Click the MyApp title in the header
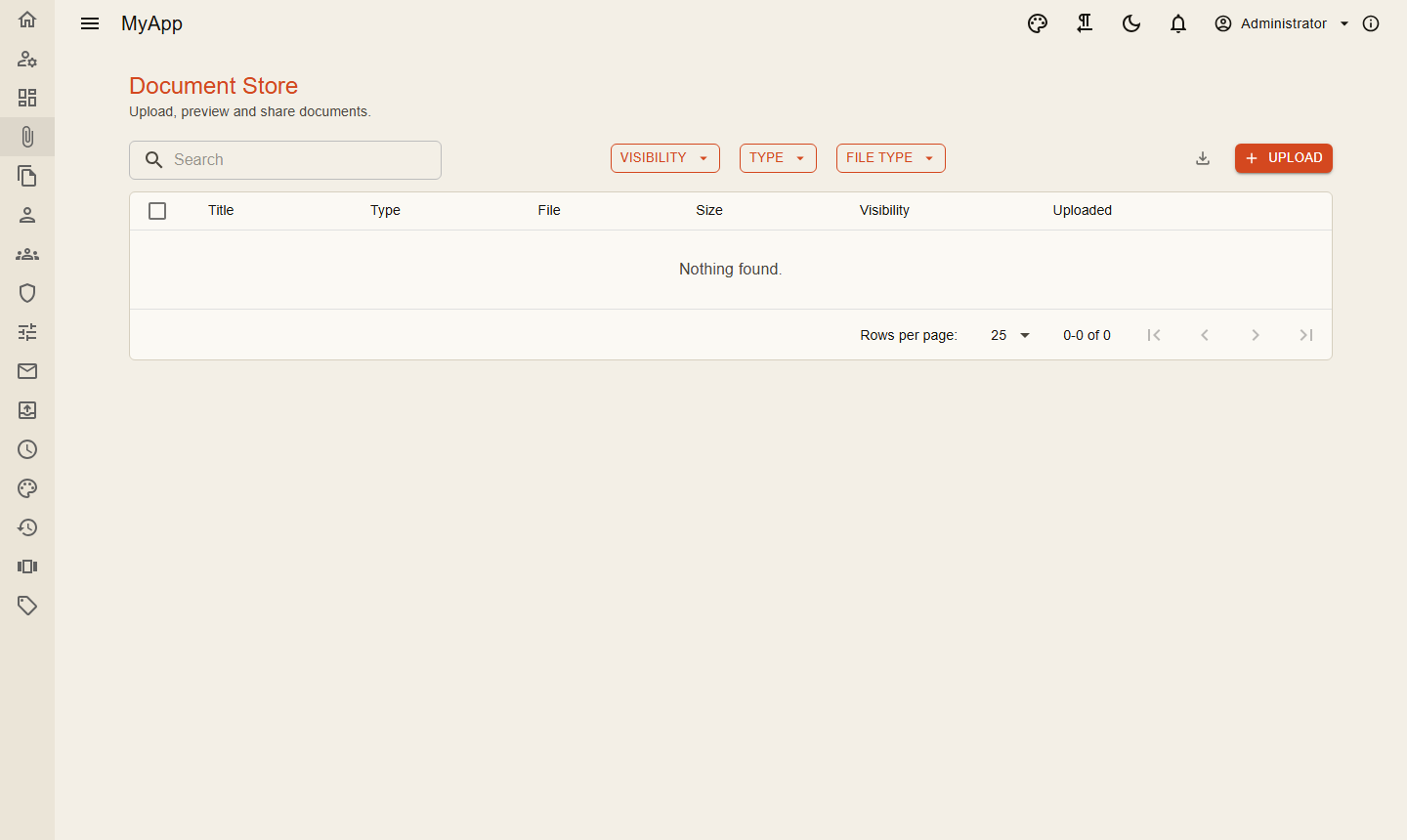Screen dimensions: 1407x840 click(151, 23)
